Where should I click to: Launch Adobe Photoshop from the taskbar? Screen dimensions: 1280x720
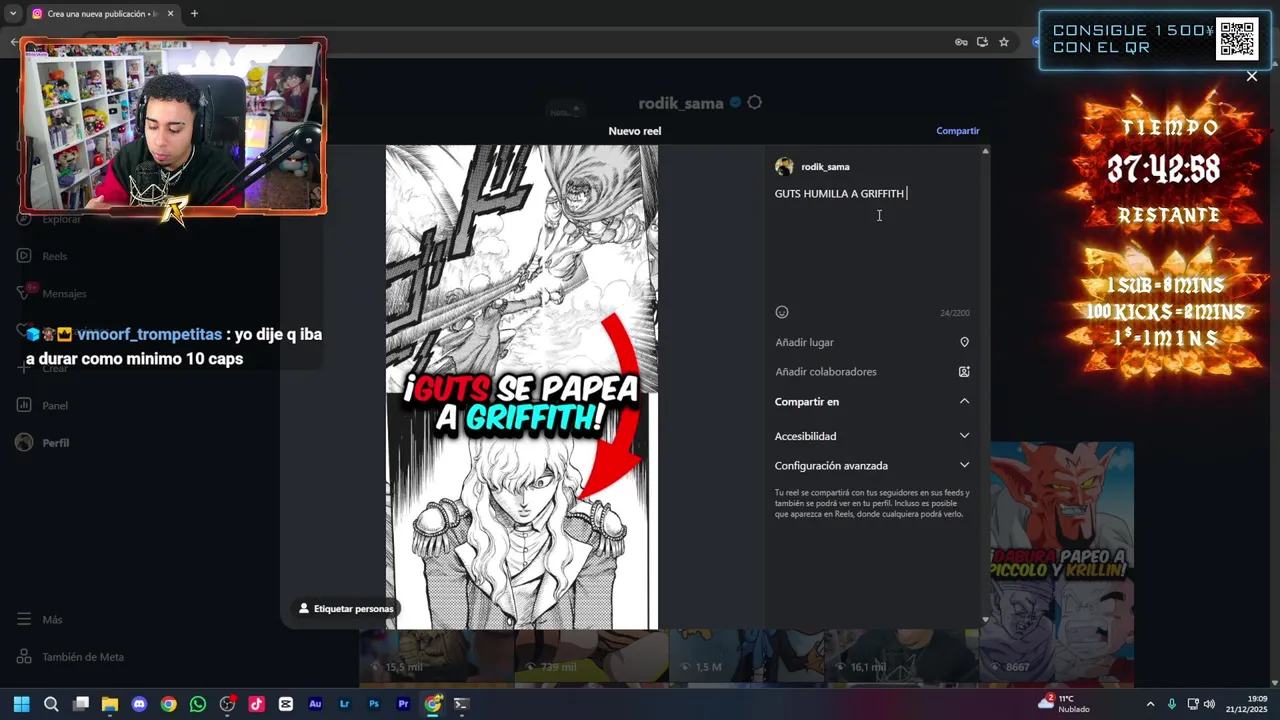374,704
